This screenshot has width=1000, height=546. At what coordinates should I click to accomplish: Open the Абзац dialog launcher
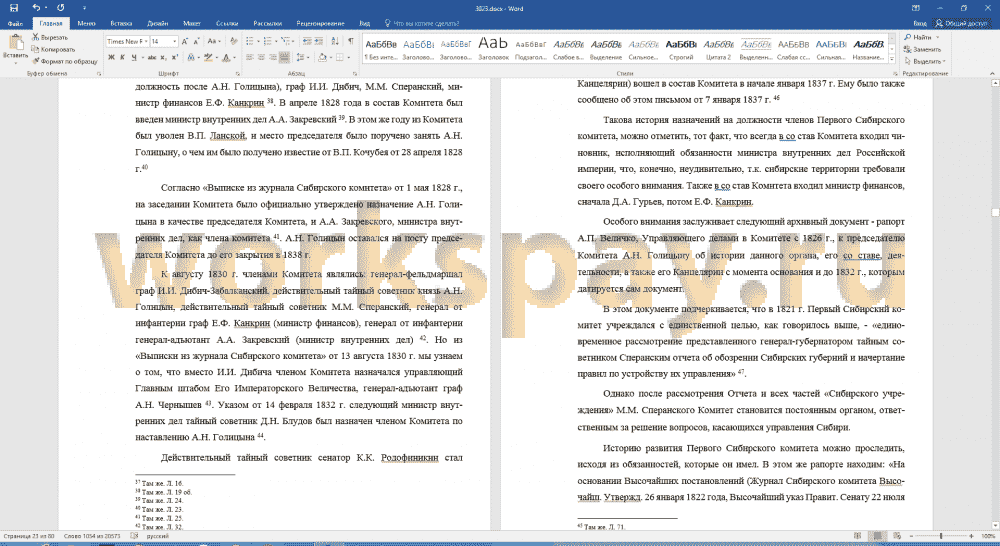(x=354, y=74)
